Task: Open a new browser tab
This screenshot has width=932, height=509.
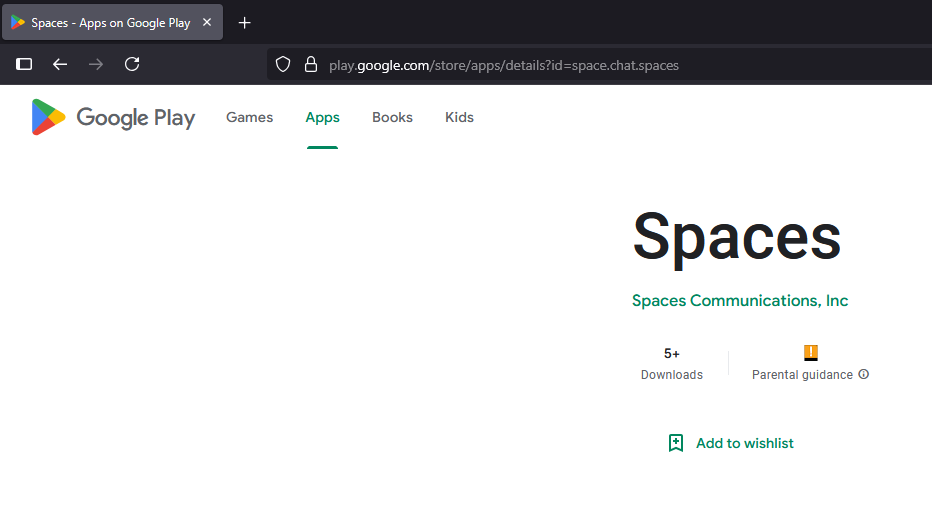Action: [x=245, y=22]
